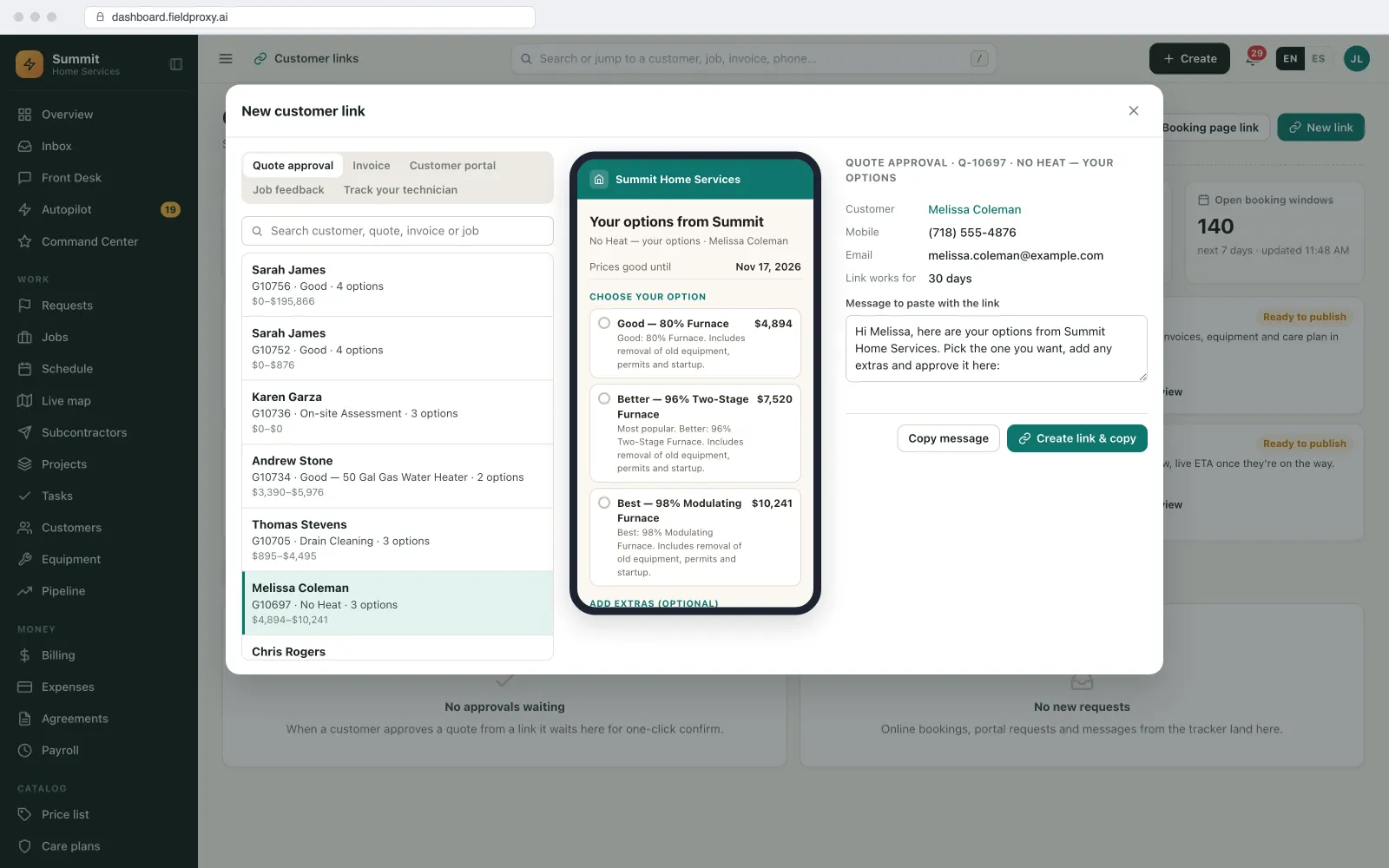Viewport: 1389px width, 868px height.
Task: Click Create link & copy button
Action: click(x=1076, y=438)
